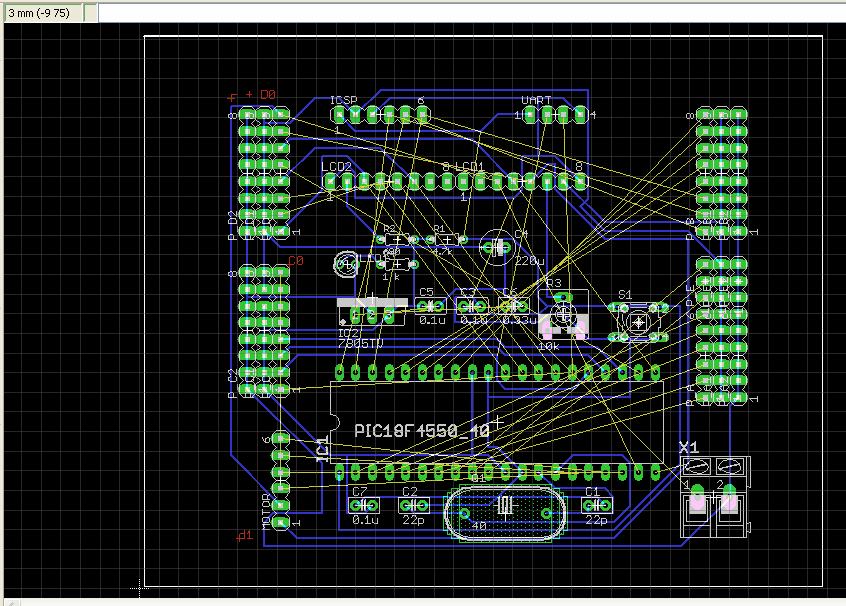
Task: Select the PIC18F4550_40 chip label
Action: (421, 431)
